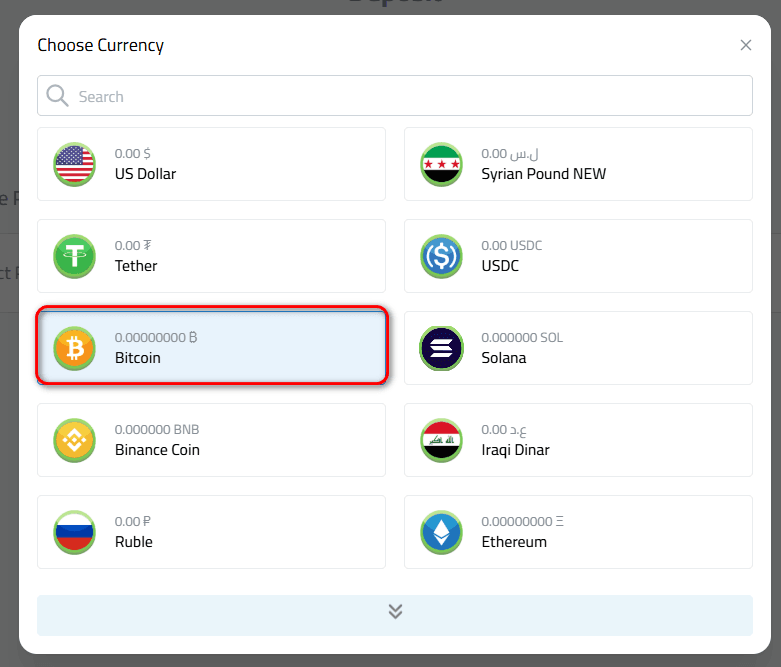
Task: Click the 0.00 ₮ Tether balance
Action: 133,246
